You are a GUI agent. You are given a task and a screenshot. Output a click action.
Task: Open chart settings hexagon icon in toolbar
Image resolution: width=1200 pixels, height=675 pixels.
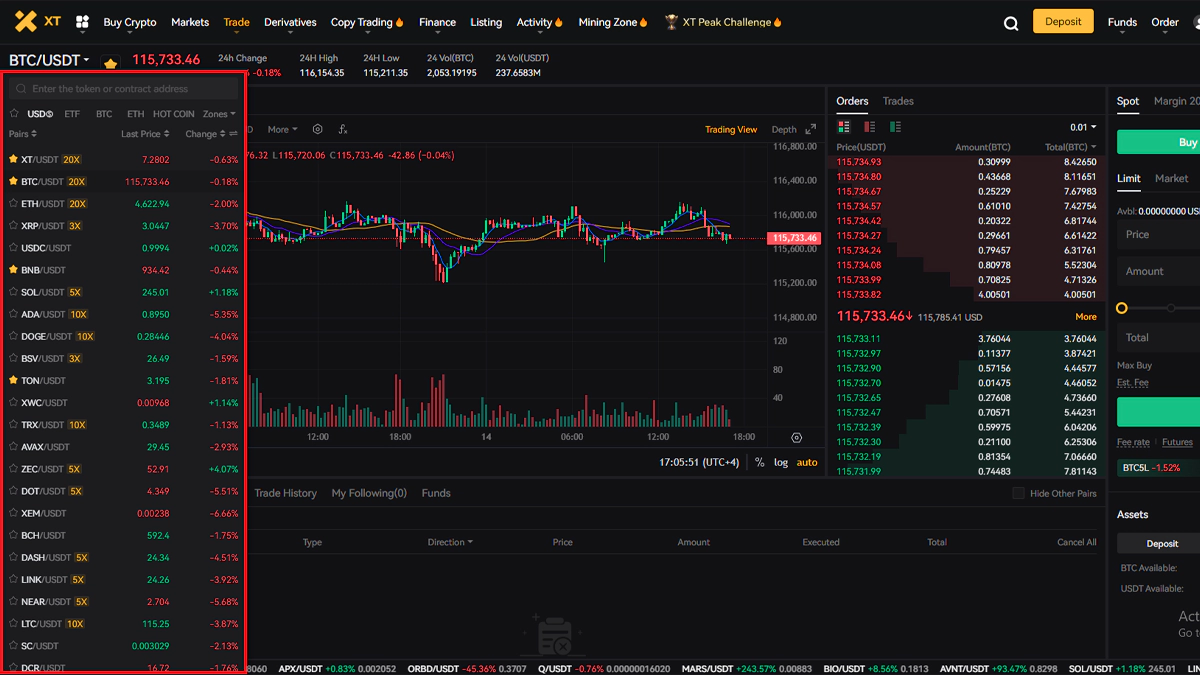tap(317, 129)
